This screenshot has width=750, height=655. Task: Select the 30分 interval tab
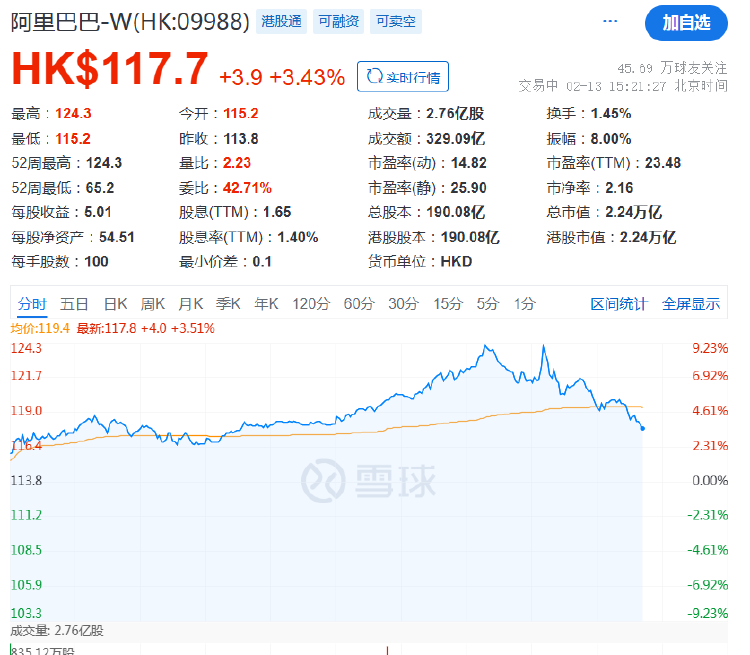[x=403, y=304]
